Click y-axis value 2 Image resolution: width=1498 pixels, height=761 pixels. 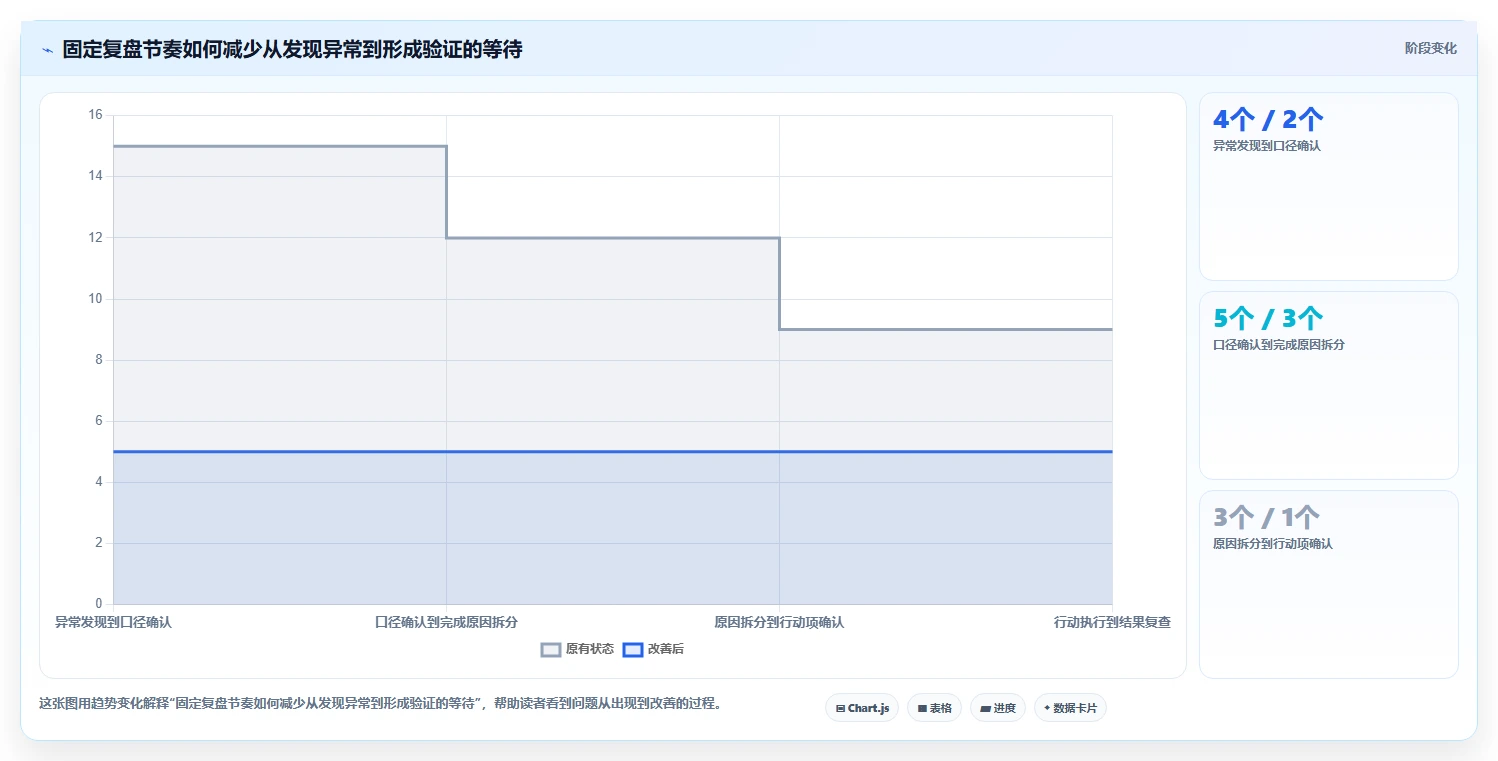99,543
